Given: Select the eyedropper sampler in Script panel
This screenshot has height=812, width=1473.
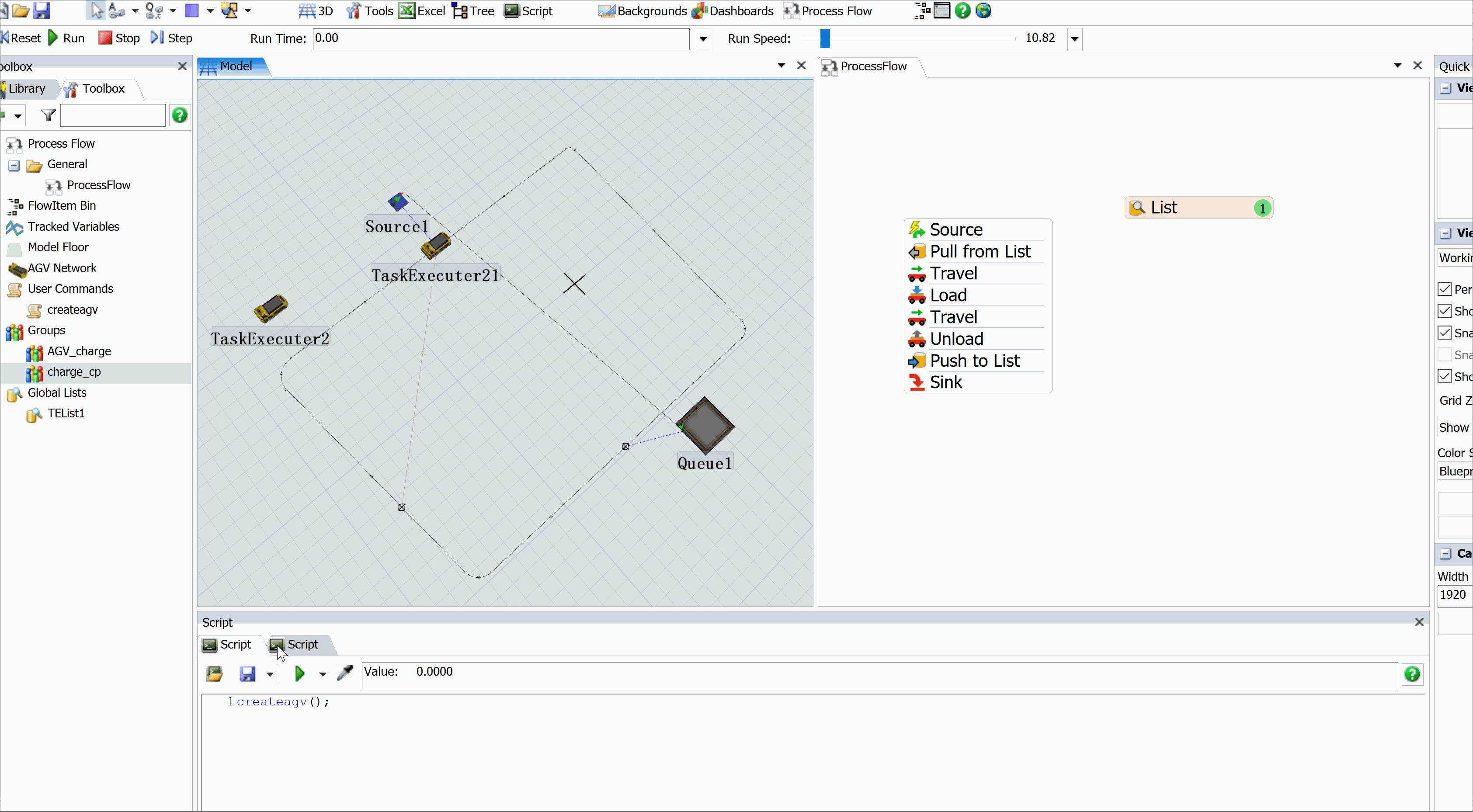Looking at the screenshot, I should pyautogui.click(x=345, y=673).
